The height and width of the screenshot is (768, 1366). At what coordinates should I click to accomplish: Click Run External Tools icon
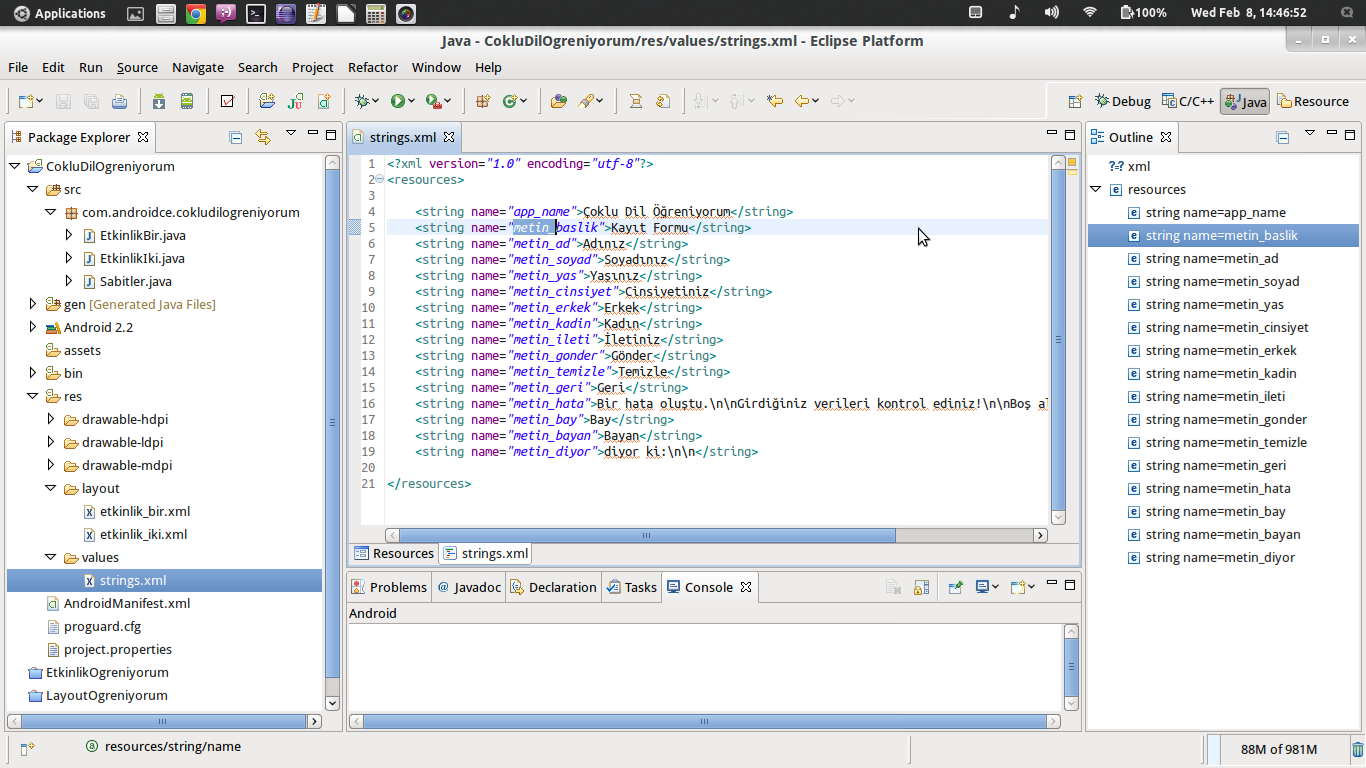click(432, 101)
